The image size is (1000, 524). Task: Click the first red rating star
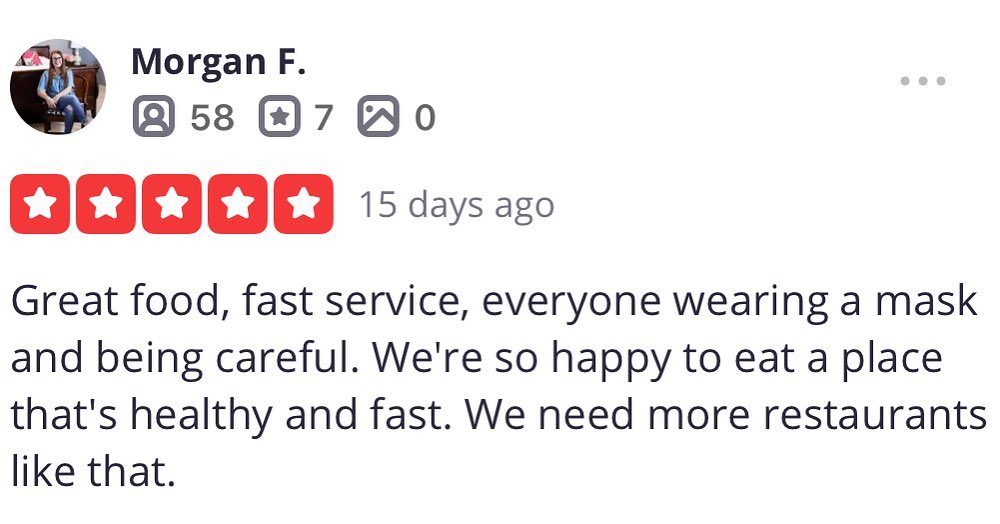pos(40,204)
